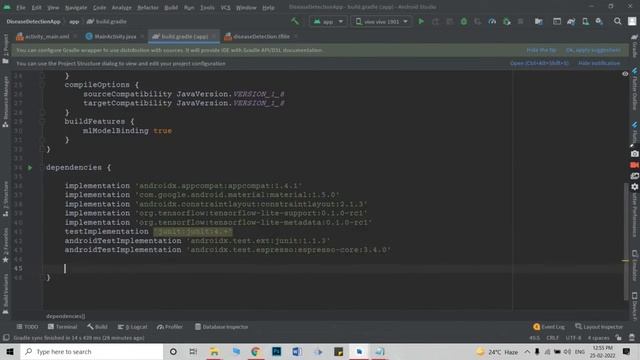640x360 pixels.
Task: Toggle the reader mode eye icon in the editor
Action: point(625,74)
